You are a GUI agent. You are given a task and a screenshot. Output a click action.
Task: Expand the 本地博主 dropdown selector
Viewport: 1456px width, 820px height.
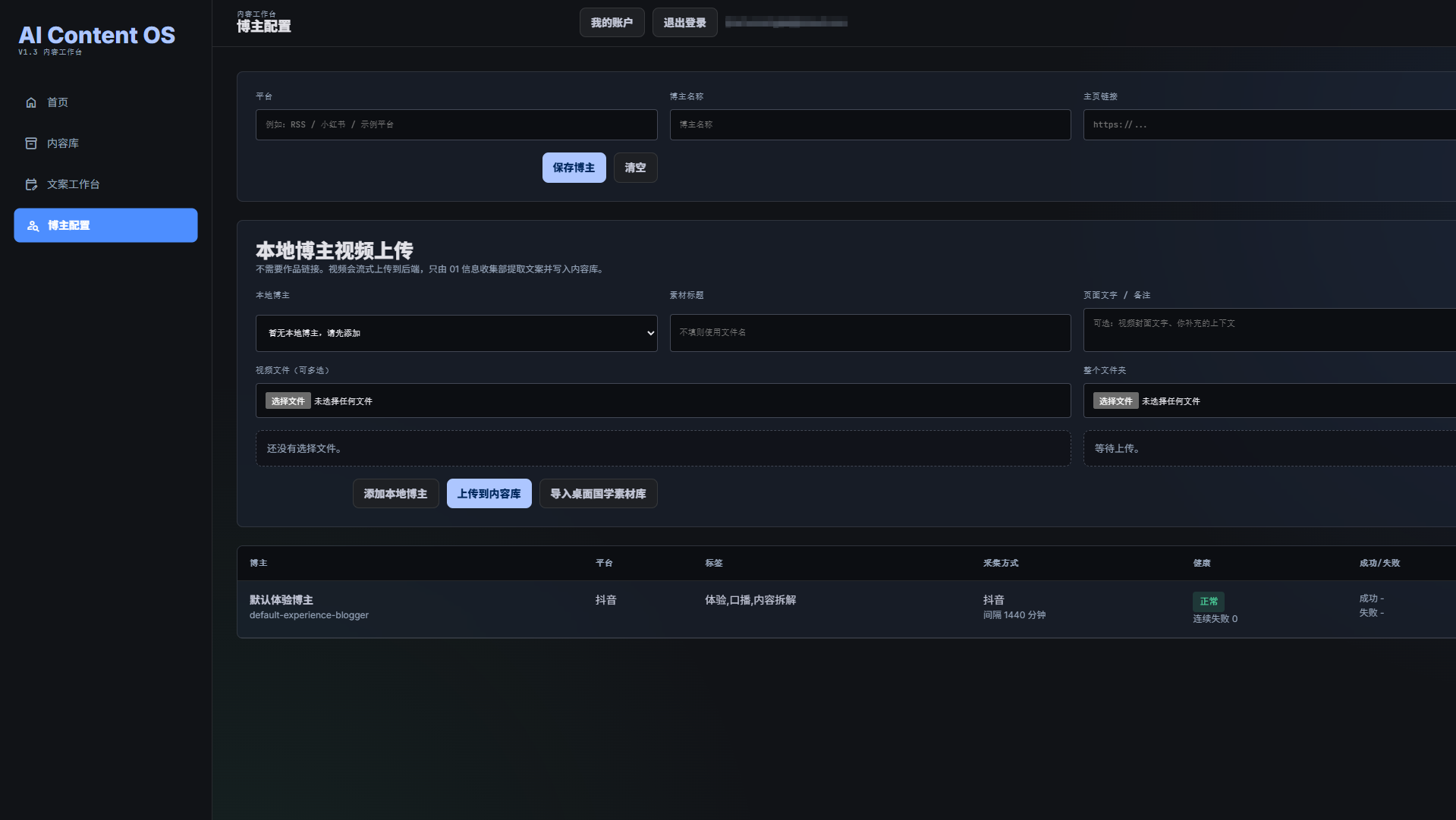(x=456, y=333)
